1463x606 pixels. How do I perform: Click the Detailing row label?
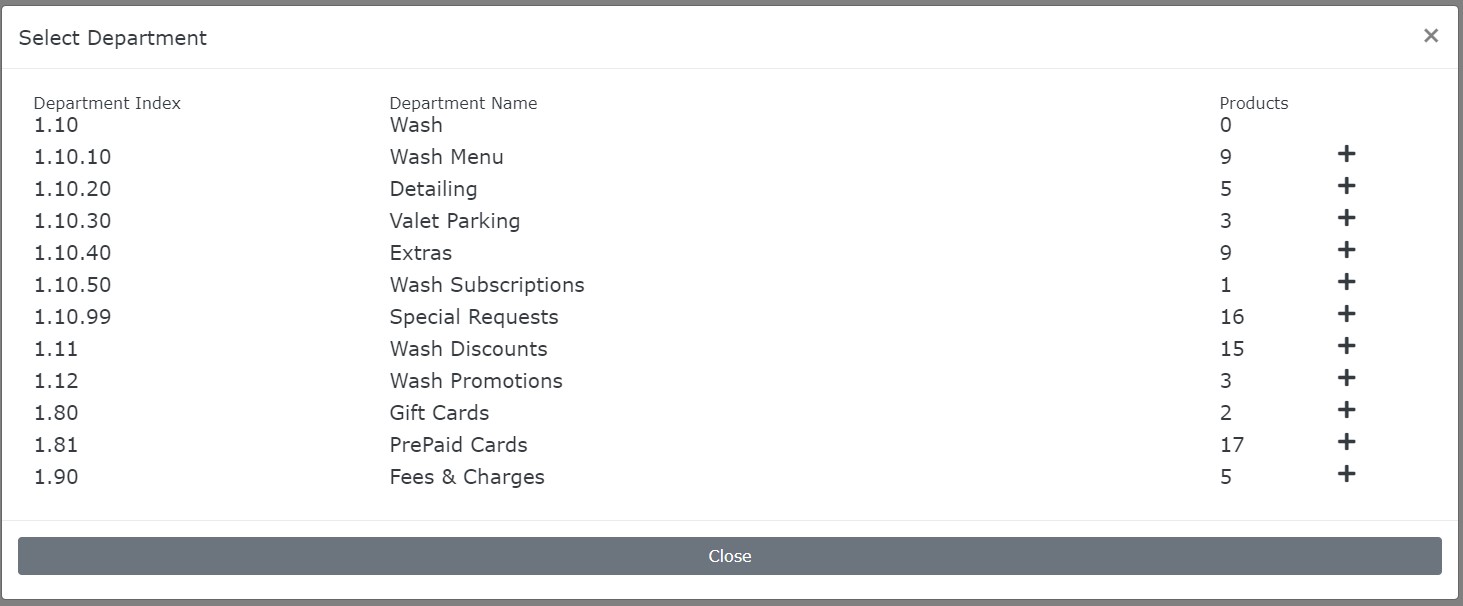click(433, 189)
